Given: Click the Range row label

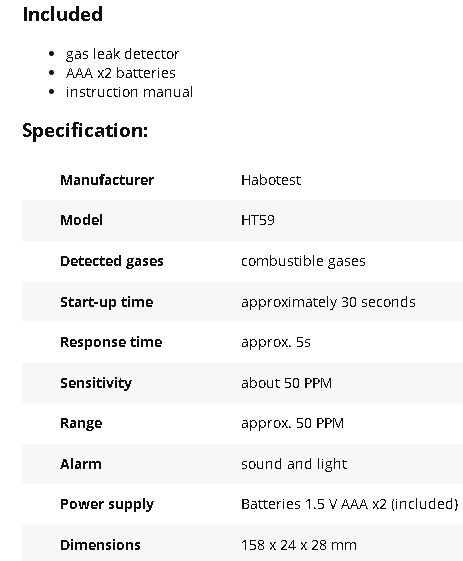Looking at the screenshot, I should click(x=81, y=423).
